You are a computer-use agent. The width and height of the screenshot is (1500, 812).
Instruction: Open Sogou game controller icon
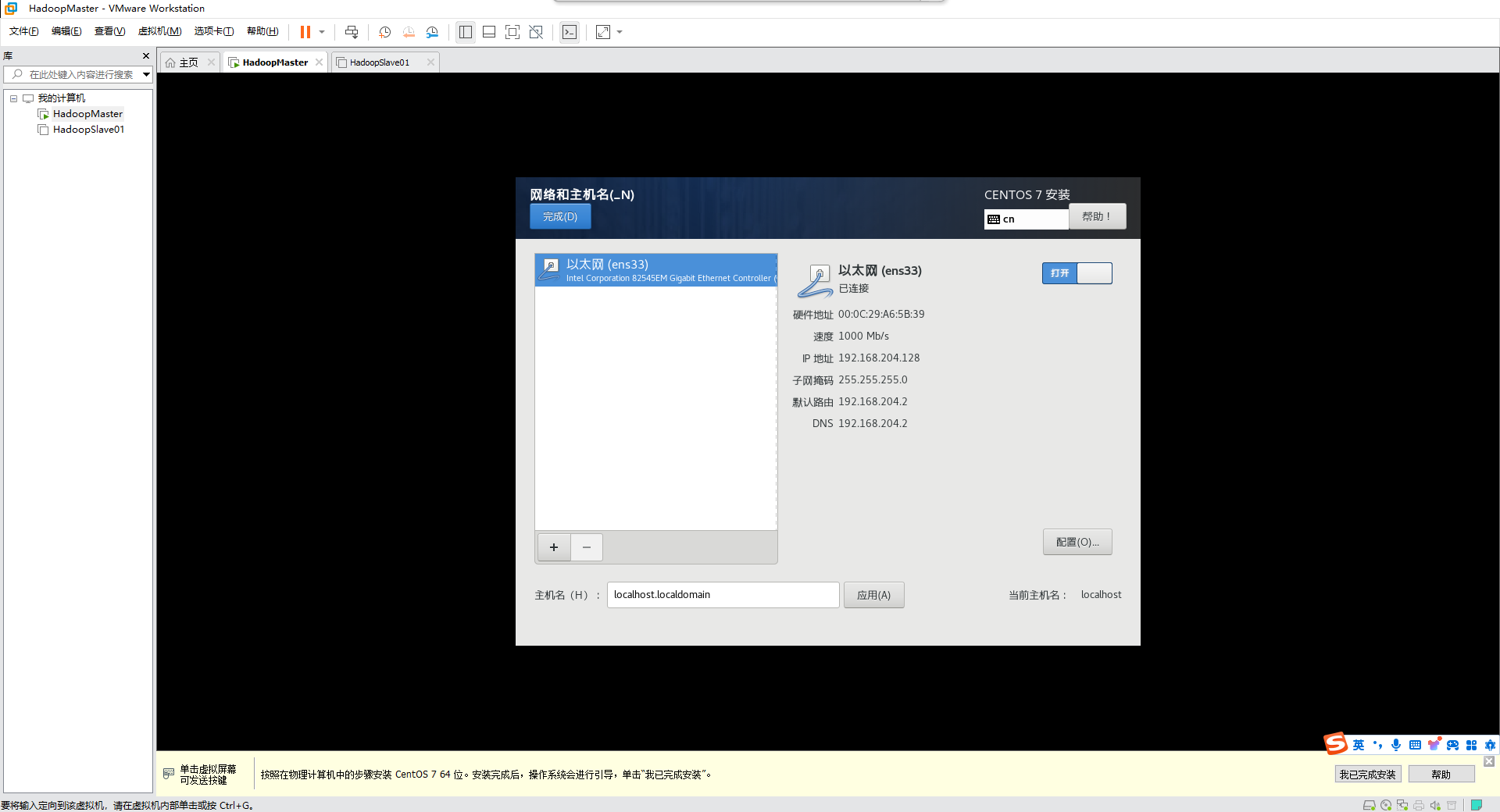pos(1452,745)
